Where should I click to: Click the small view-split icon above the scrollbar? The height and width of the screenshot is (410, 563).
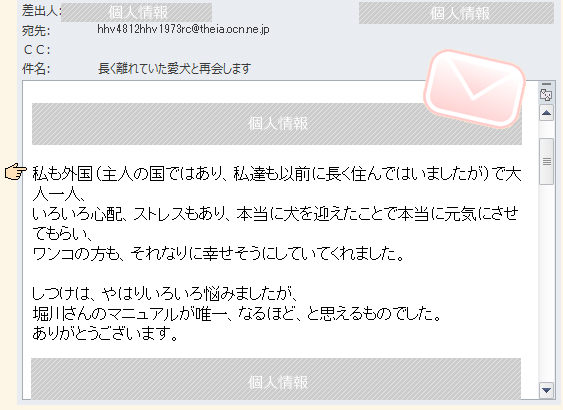click(x=546, y=95)
